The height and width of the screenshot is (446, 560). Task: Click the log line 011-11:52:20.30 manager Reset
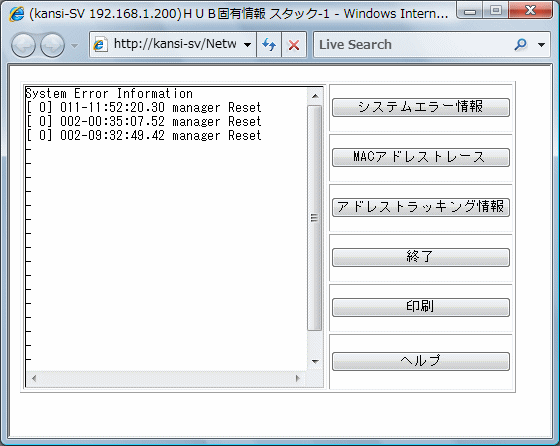[x=144, y=107]
